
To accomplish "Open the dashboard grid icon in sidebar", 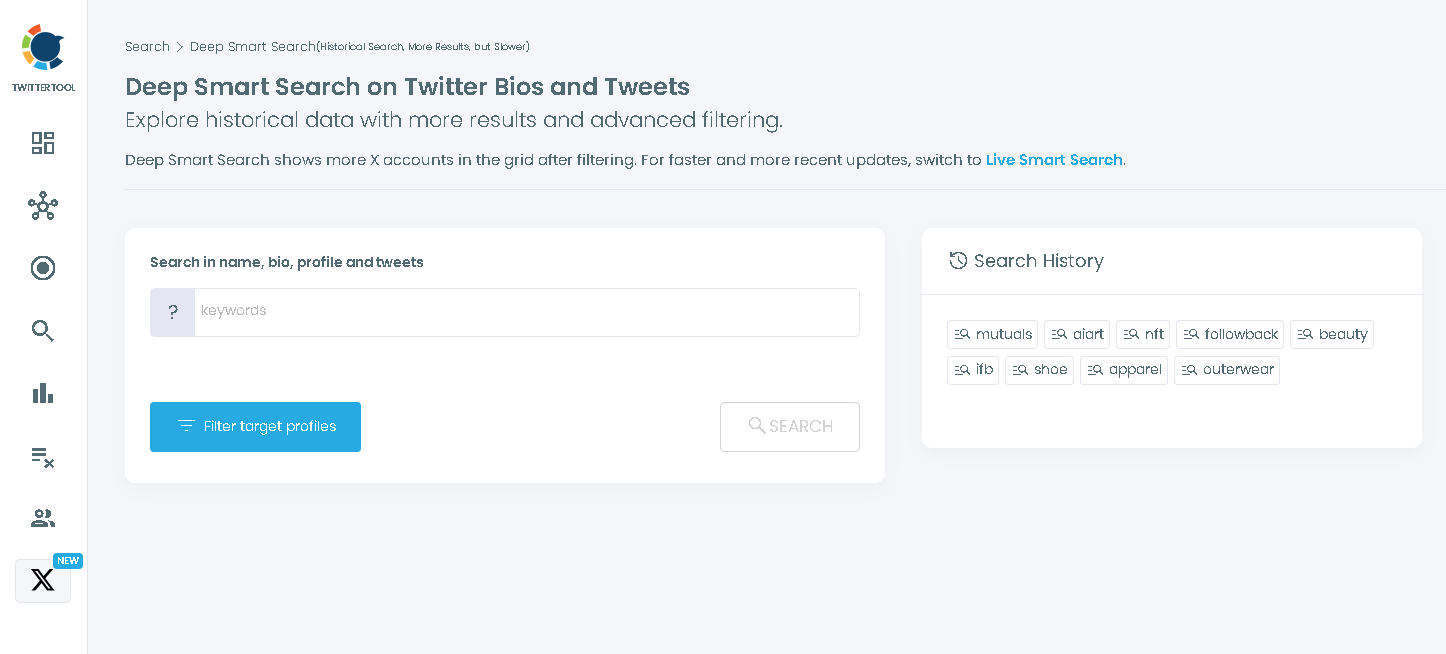I will click(42, 143).
